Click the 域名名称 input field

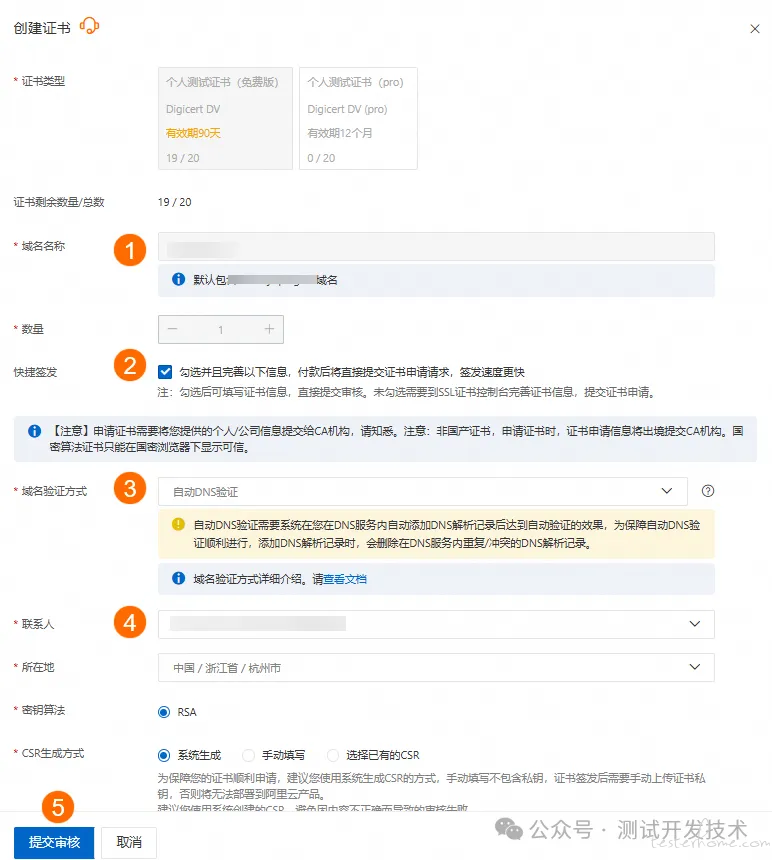tap(436, 247)
